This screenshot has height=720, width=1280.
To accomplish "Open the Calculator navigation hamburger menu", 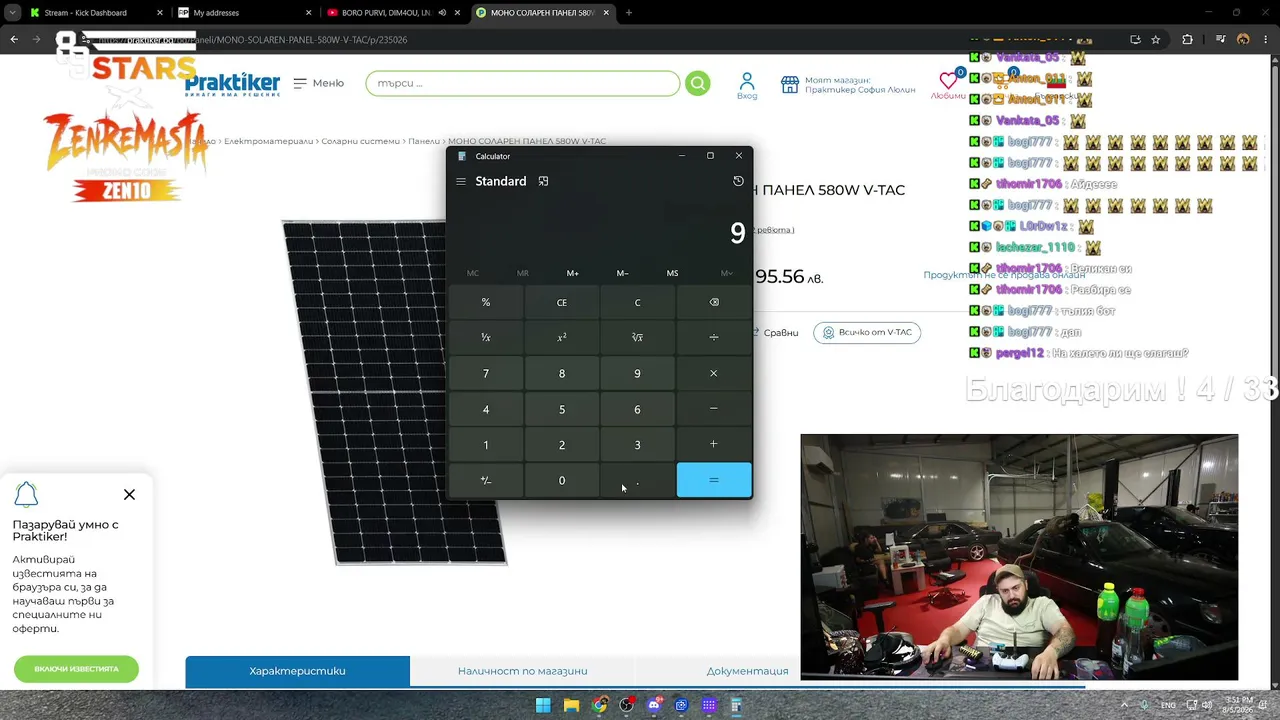I will pos(460,181).
